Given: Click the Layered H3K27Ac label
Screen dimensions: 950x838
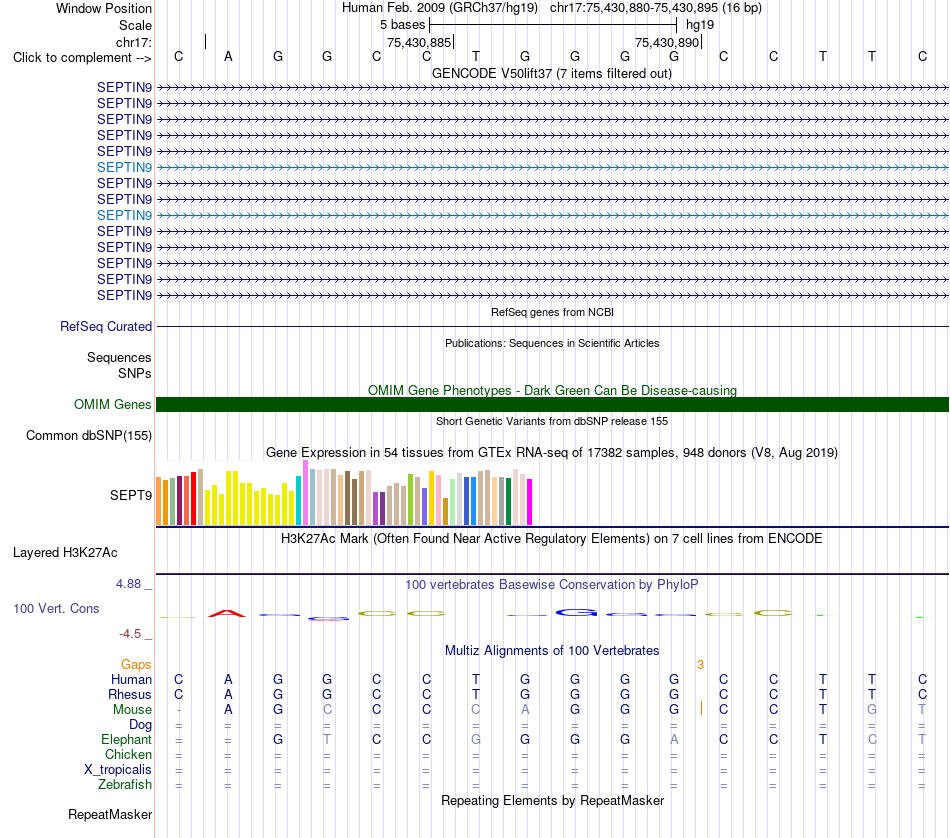Looking at the screenshot, I should pyautogui.click(x=65, y=553).
